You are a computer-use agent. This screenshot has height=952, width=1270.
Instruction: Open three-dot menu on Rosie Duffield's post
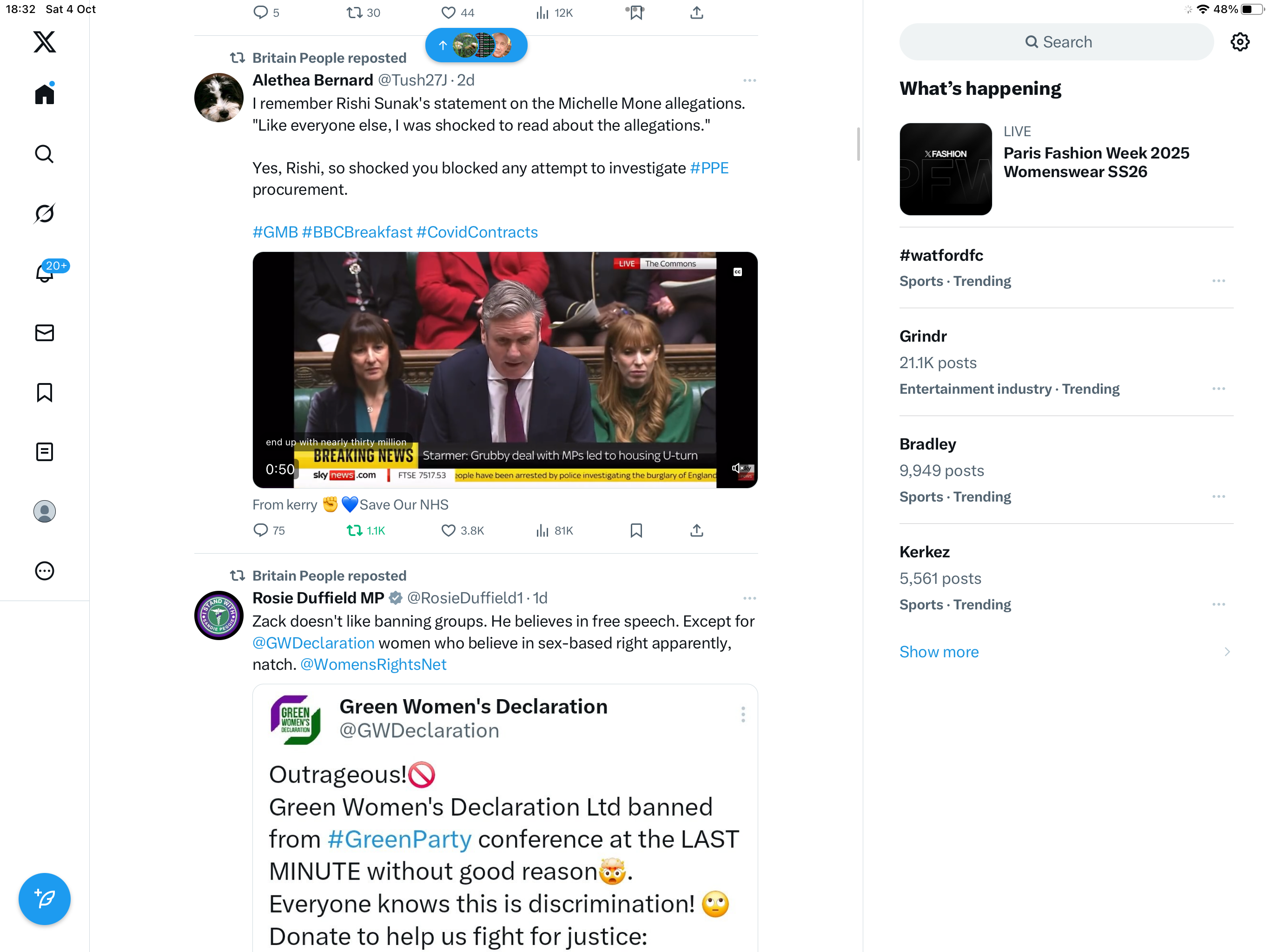coord(749,598)
